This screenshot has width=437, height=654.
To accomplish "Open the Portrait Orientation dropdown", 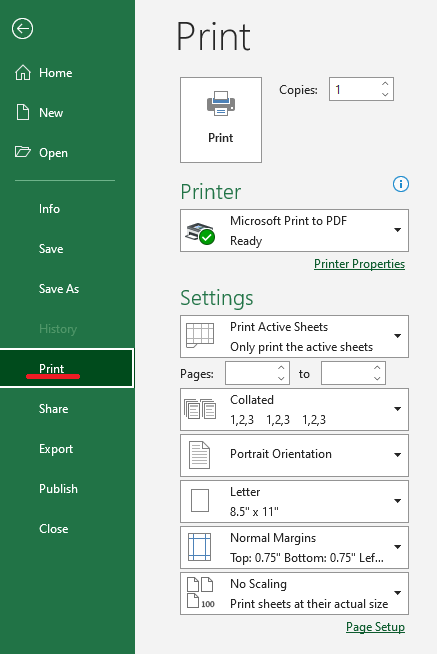I will pyautogui.click(x=398, y=455).
